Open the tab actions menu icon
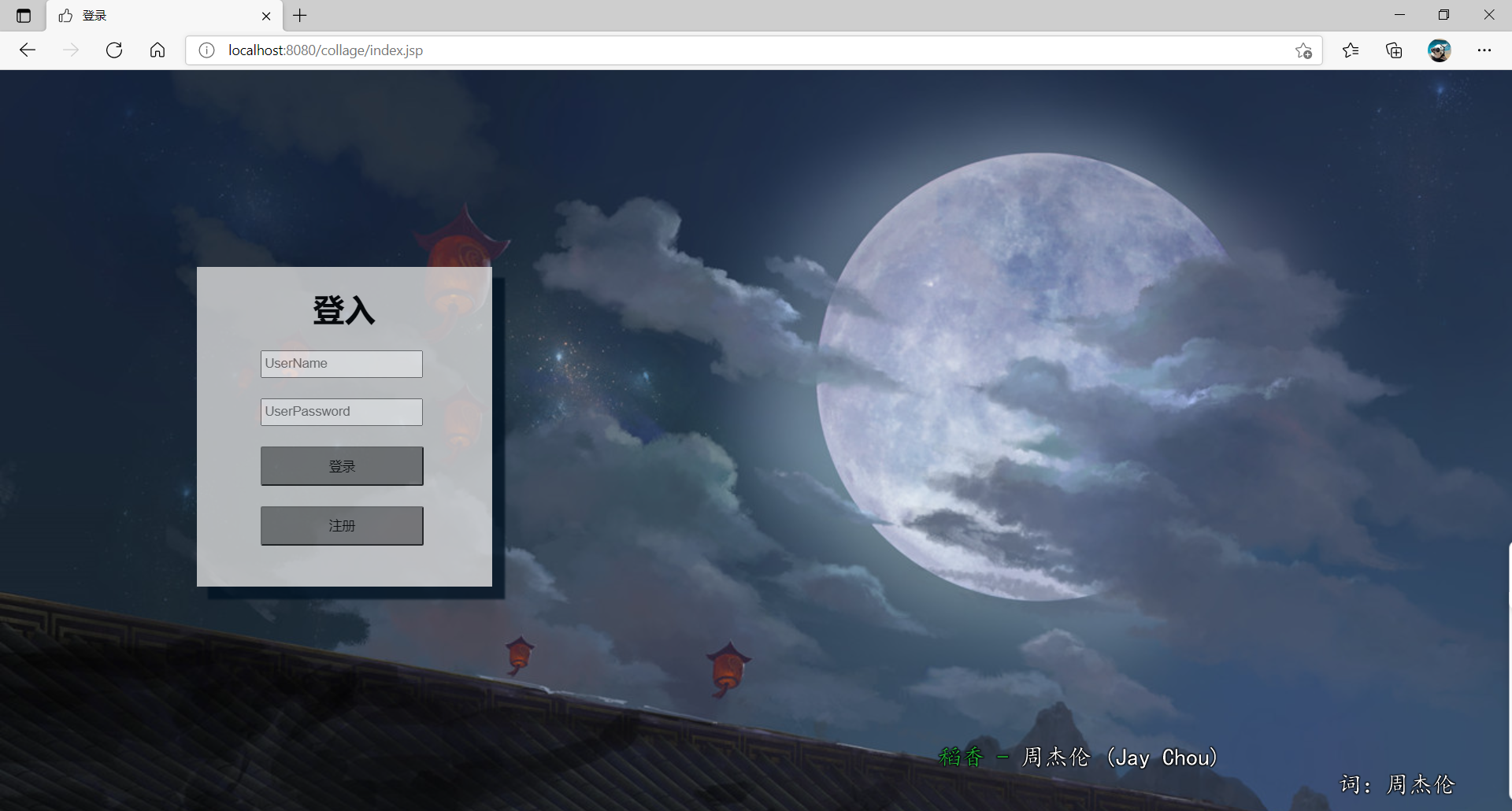This screenshot has height=811, width=1512. coord(24,16)
